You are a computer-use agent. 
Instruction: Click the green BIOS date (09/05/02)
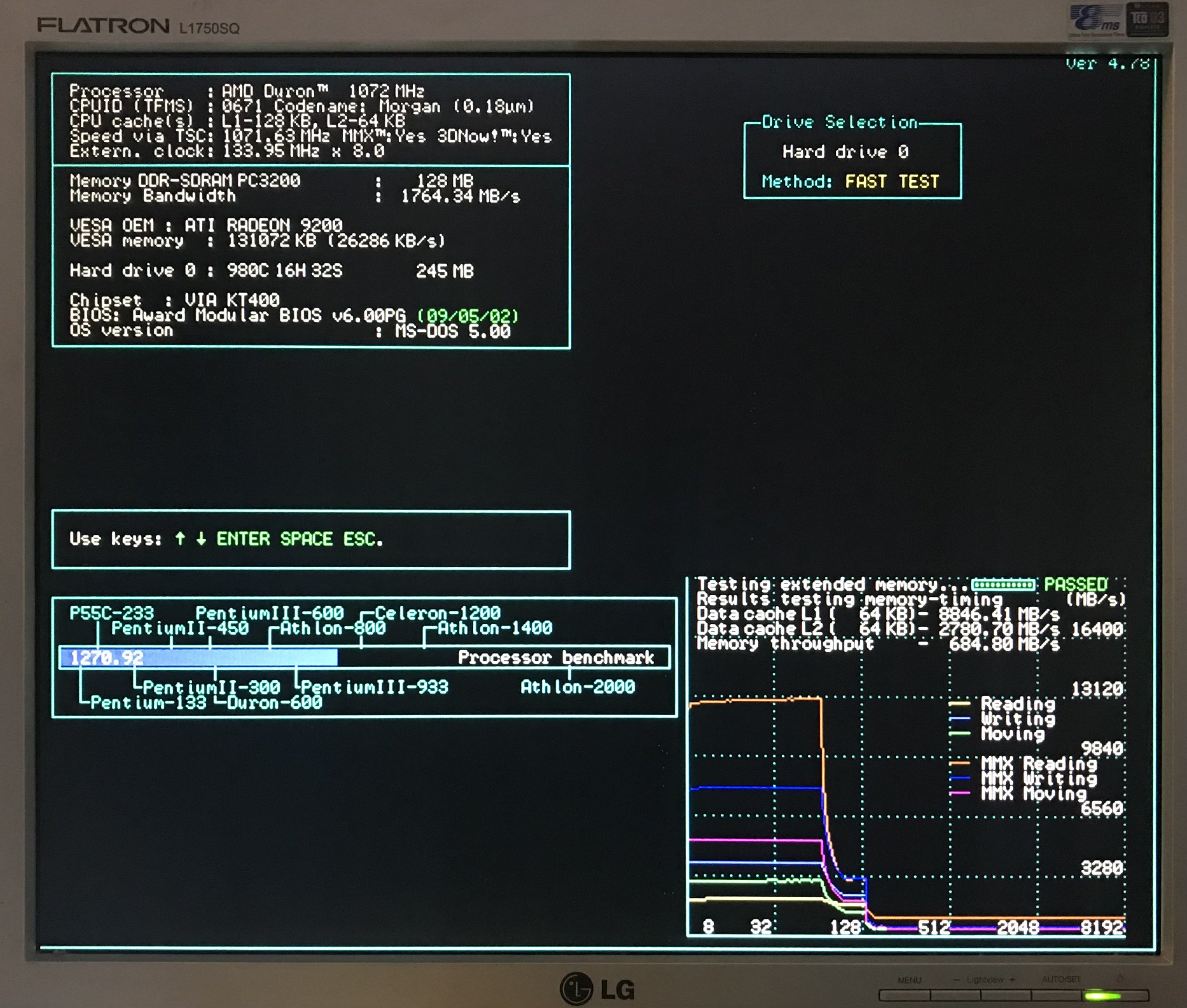tap(468, 316)
